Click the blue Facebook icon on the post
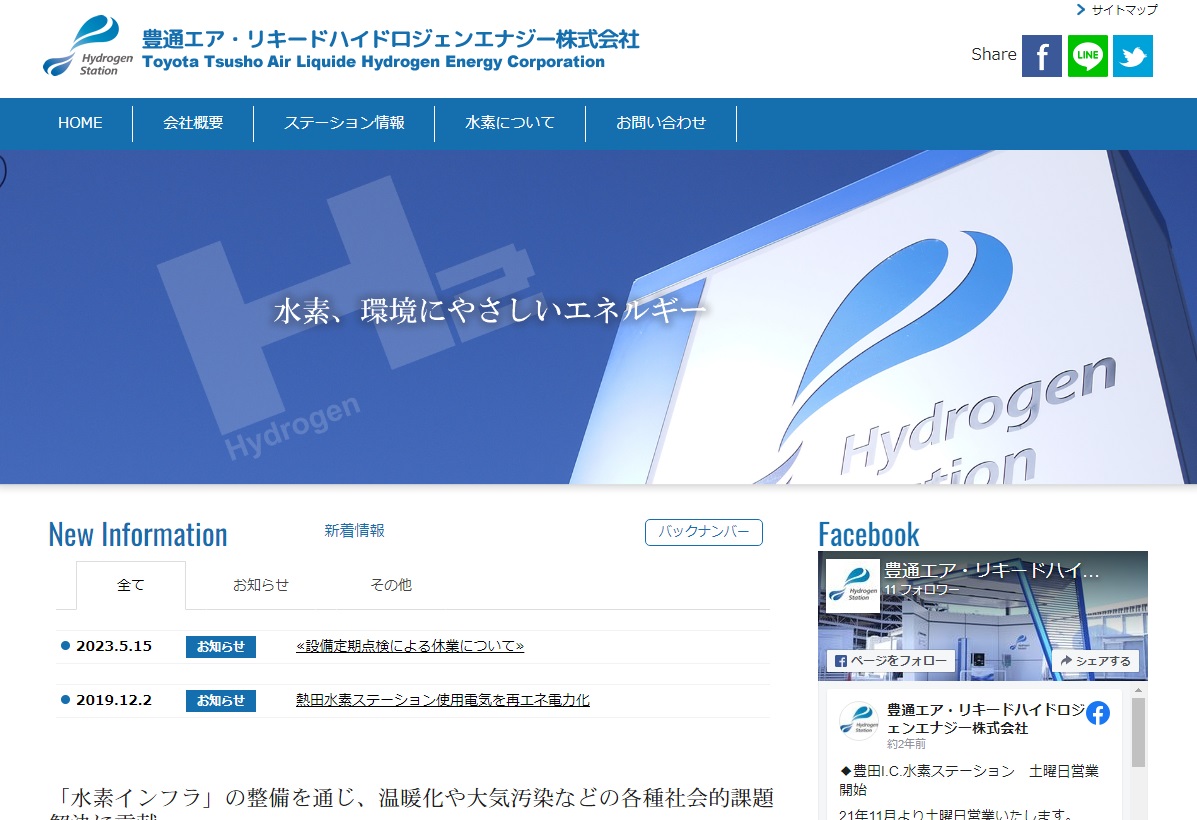 1098,713
